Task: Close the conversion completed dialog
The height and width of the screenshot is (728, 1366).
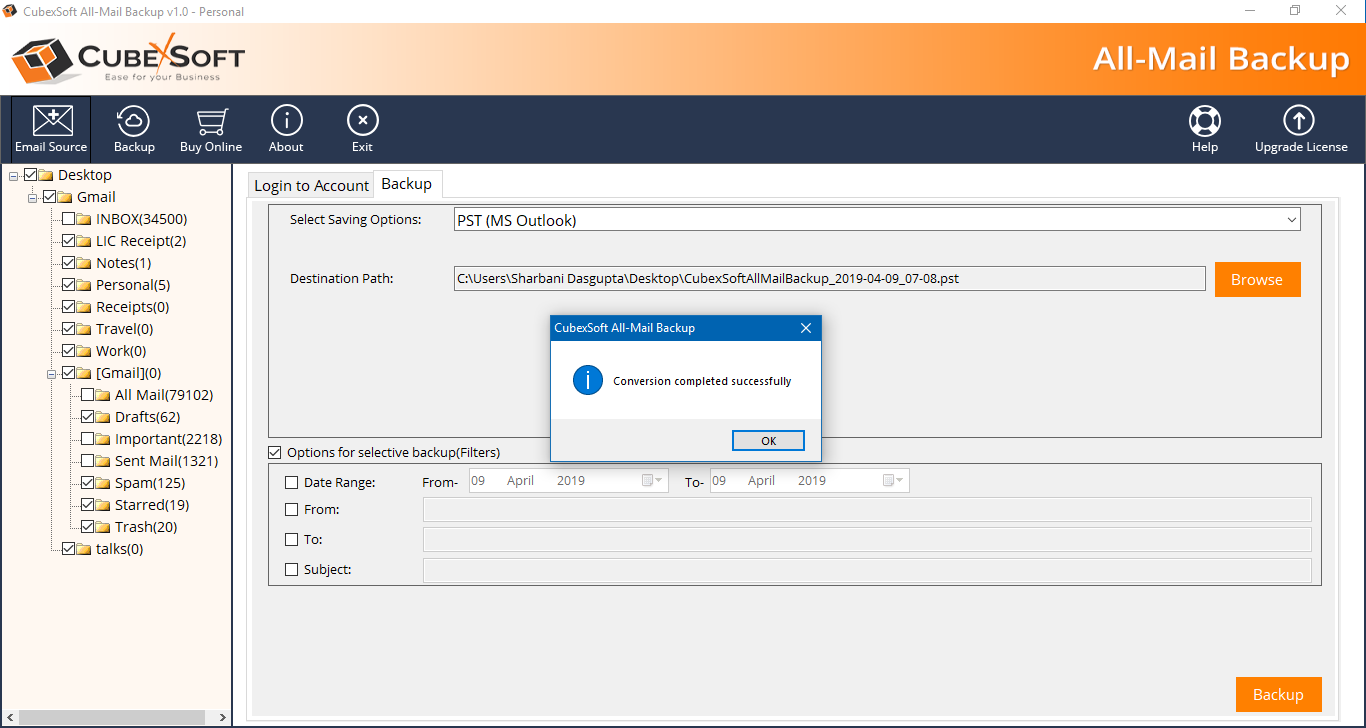Action: [x=806, y=328]
